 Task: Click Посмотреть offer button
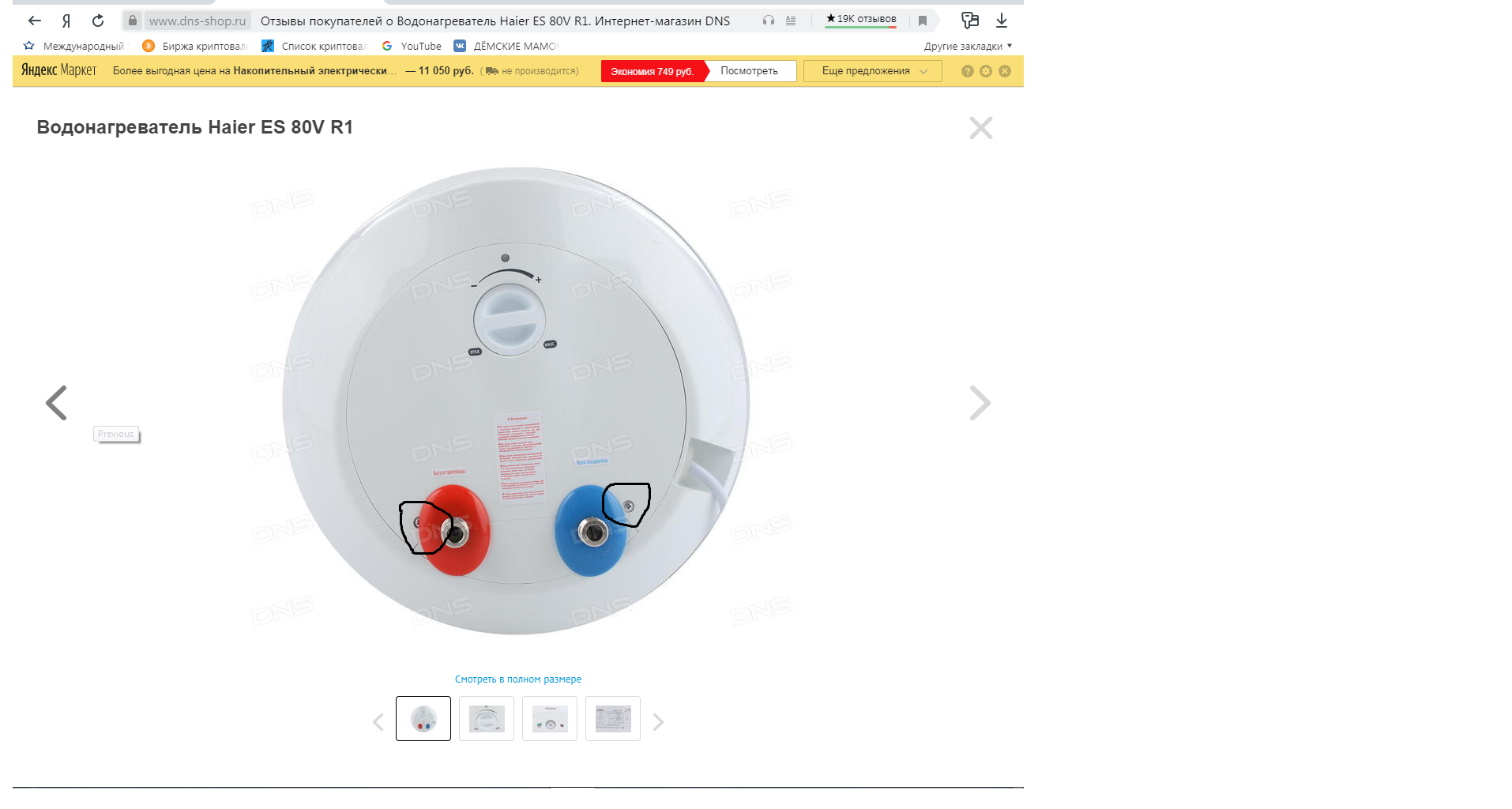[749, 71]
